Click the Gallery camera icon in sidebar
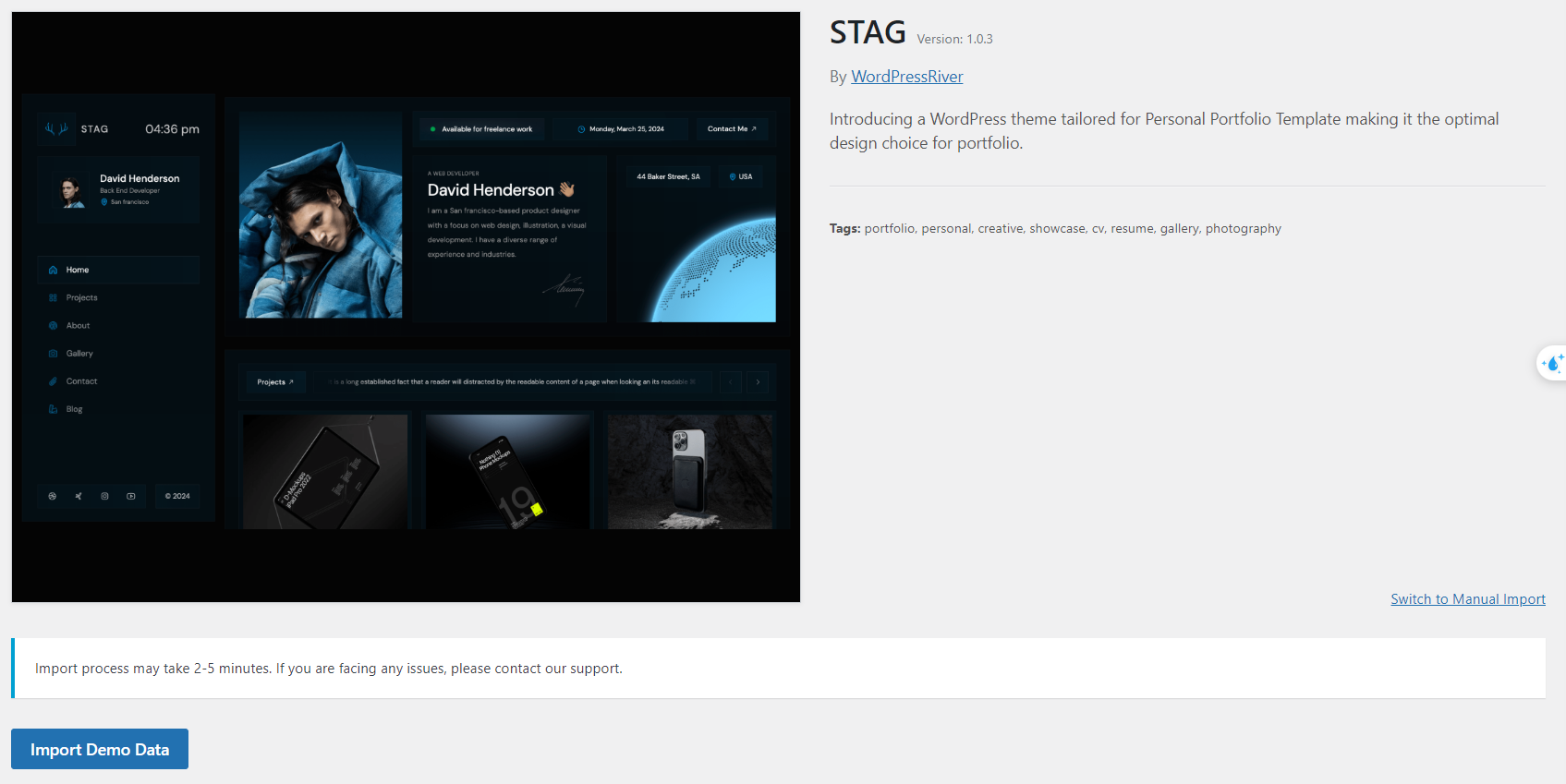This screenshot has width=1566, height=784. (53, 354)
